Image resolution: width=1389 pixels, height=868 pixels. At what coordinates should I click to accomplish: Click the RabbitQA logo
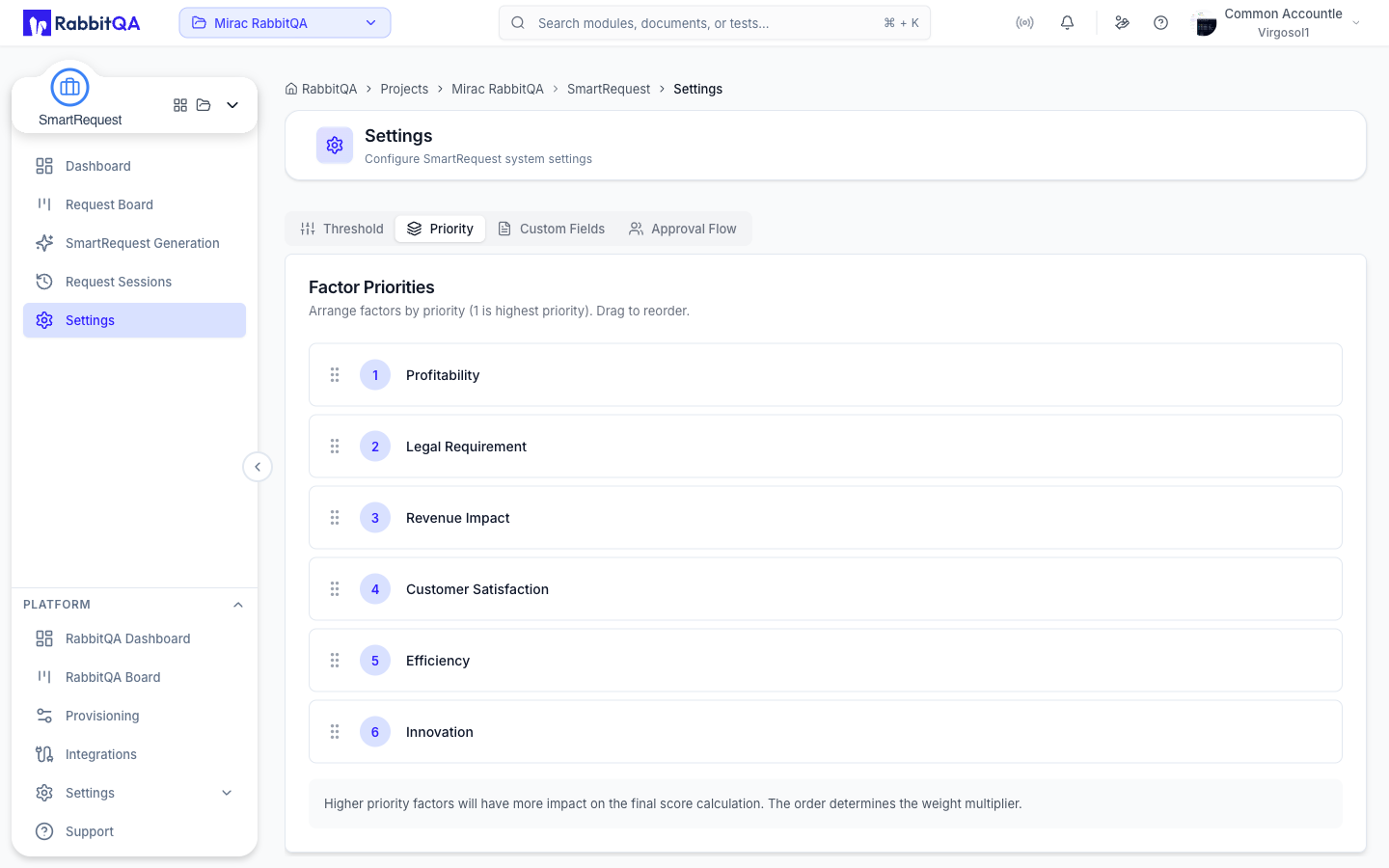coord(82,23)
